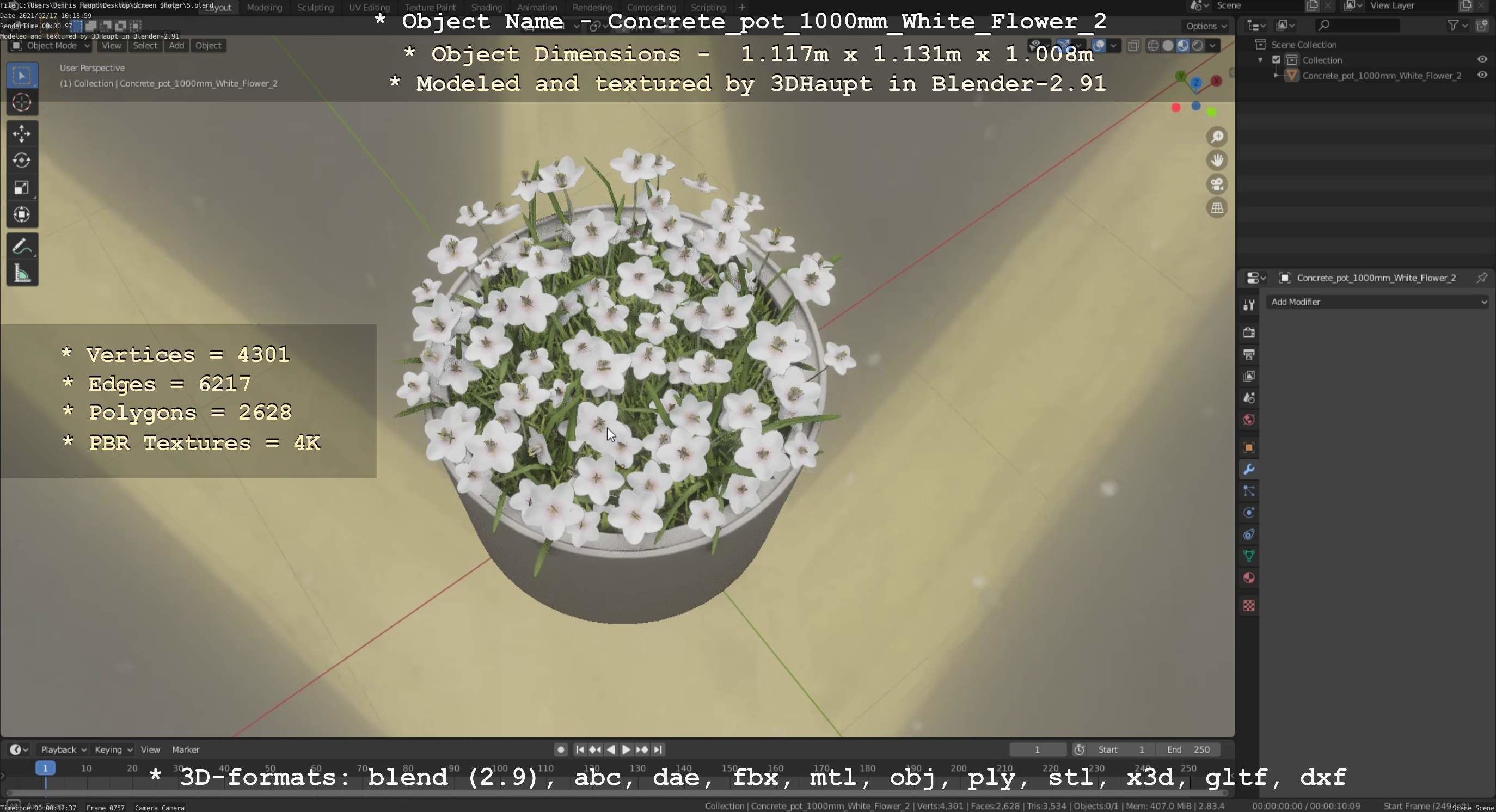
Task: Click the End frame 250 field
Action: [x=1188, y=750]
